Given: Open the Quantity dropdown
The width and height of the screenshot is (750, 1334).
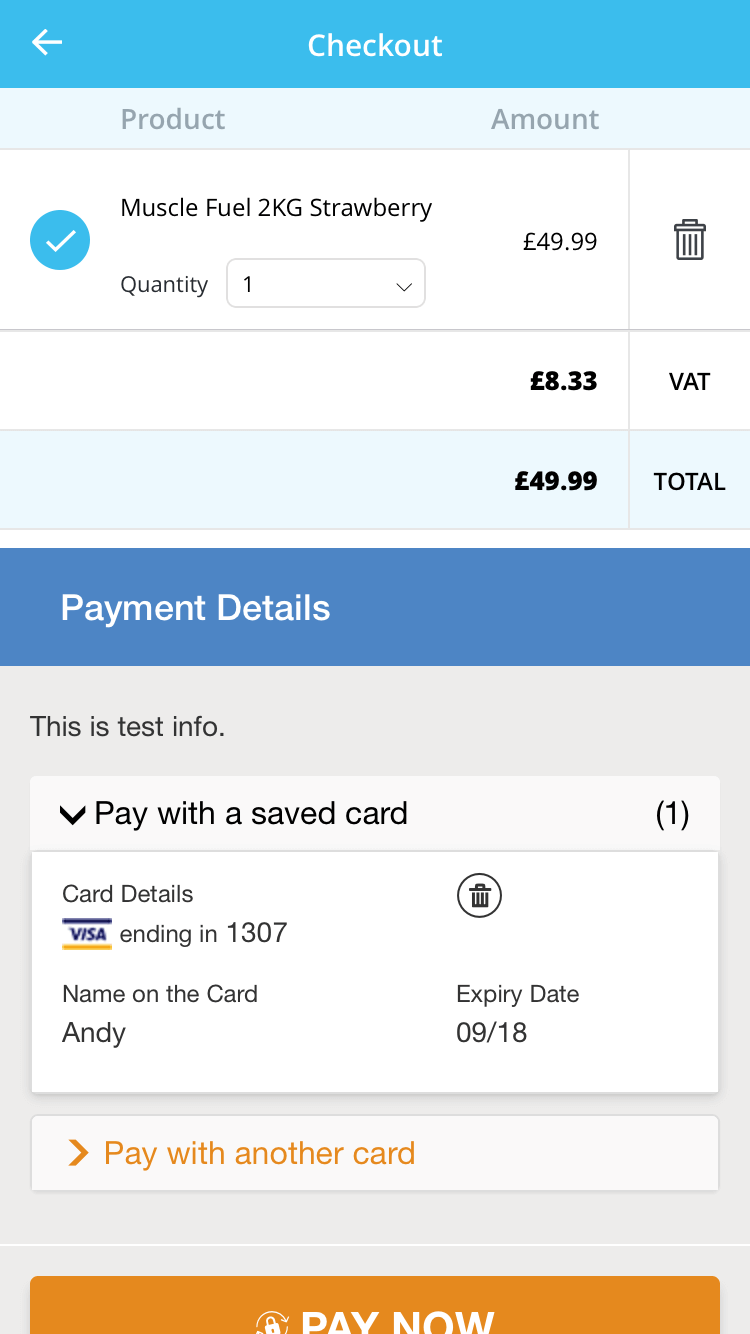Looking at the screenshot, I should (326, 284).
